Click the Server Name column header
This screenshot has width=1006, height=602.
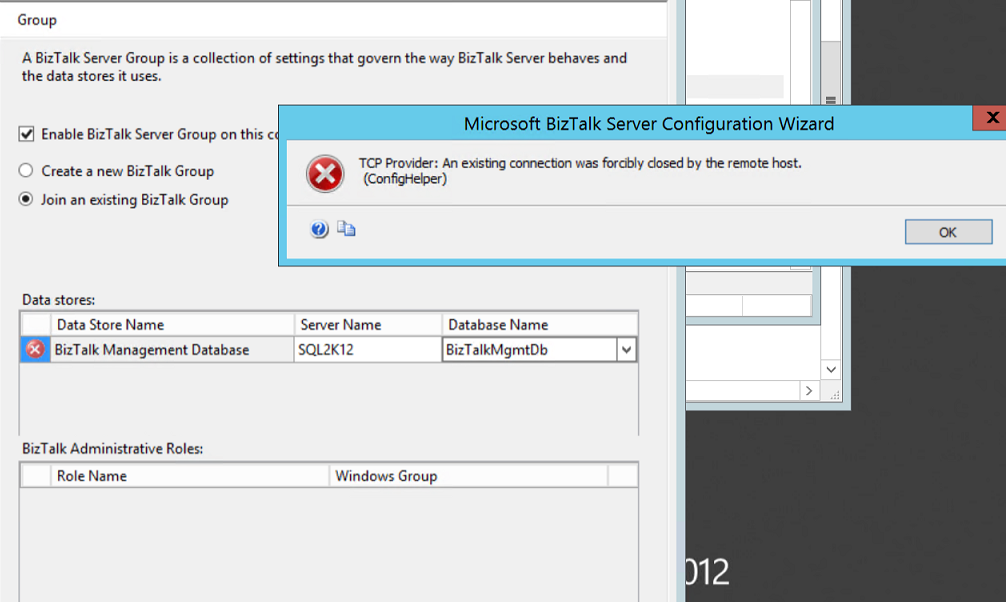pos(368,325)
